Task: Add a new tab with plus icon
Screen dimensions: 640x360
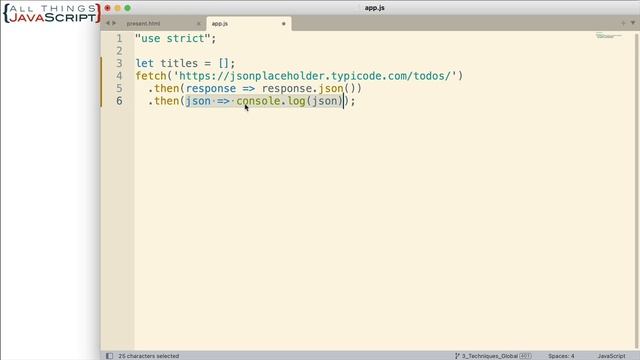Action: (623, 23)
